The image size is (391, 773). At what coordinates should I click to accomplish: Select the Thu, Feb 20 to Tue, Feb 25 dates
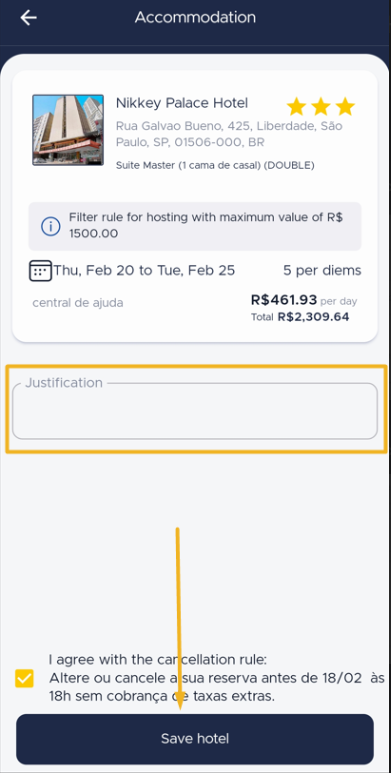[144, 271]
